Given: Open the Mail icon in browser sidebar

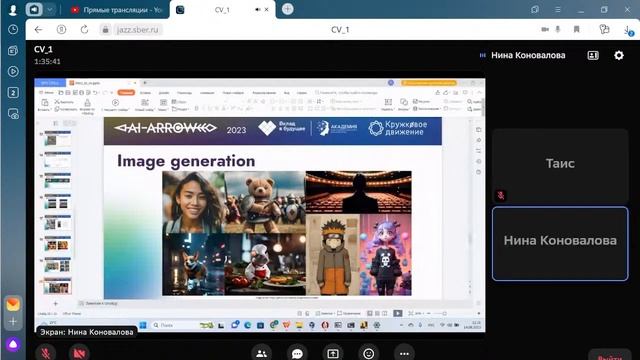Looking at the screenshot, I should [13, 304].
